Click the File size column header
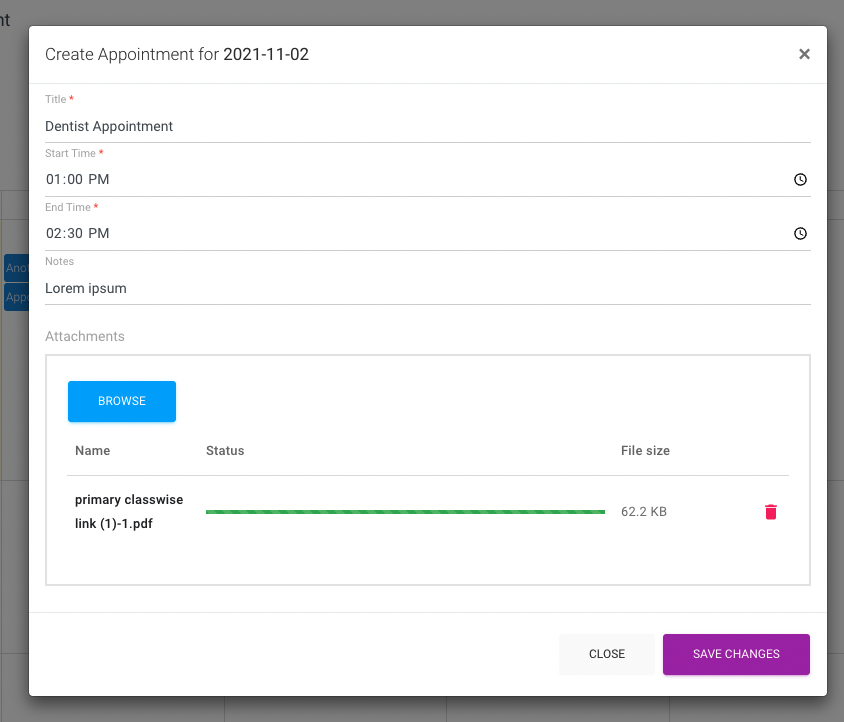 click(x=645, y=451)
